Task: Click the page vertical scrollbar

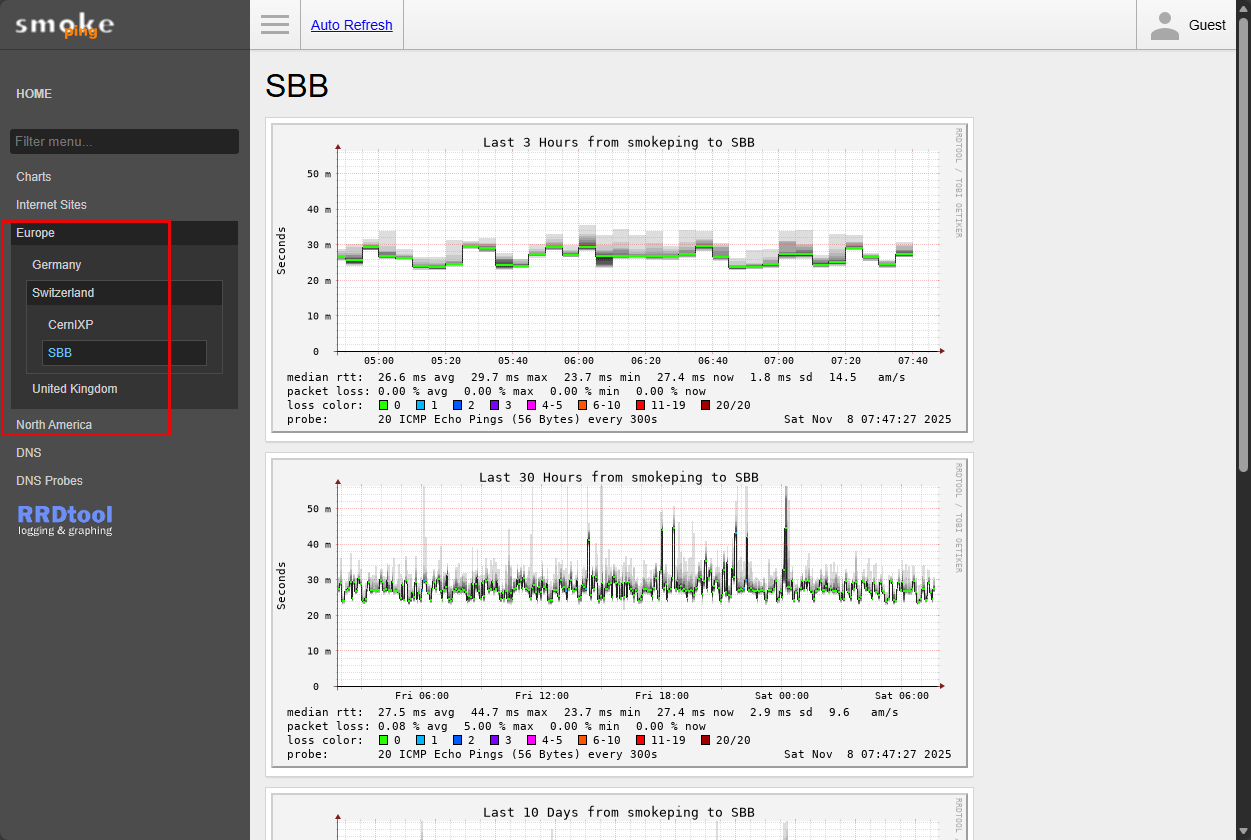Action: (x=1243, y=240)
